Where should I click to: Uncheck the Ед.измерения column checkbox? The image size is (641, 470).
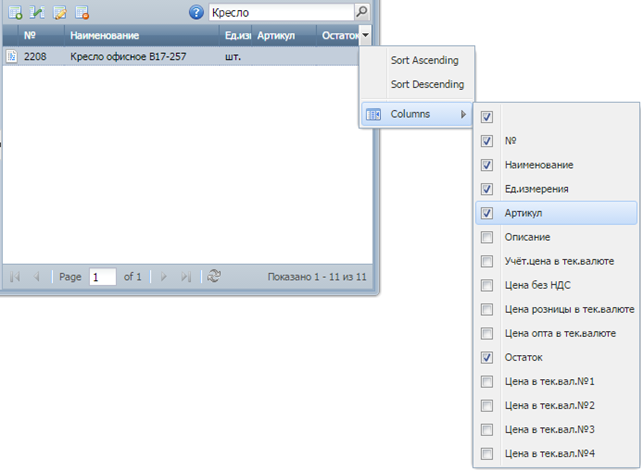pyautogui.click(x=486, y=189)
